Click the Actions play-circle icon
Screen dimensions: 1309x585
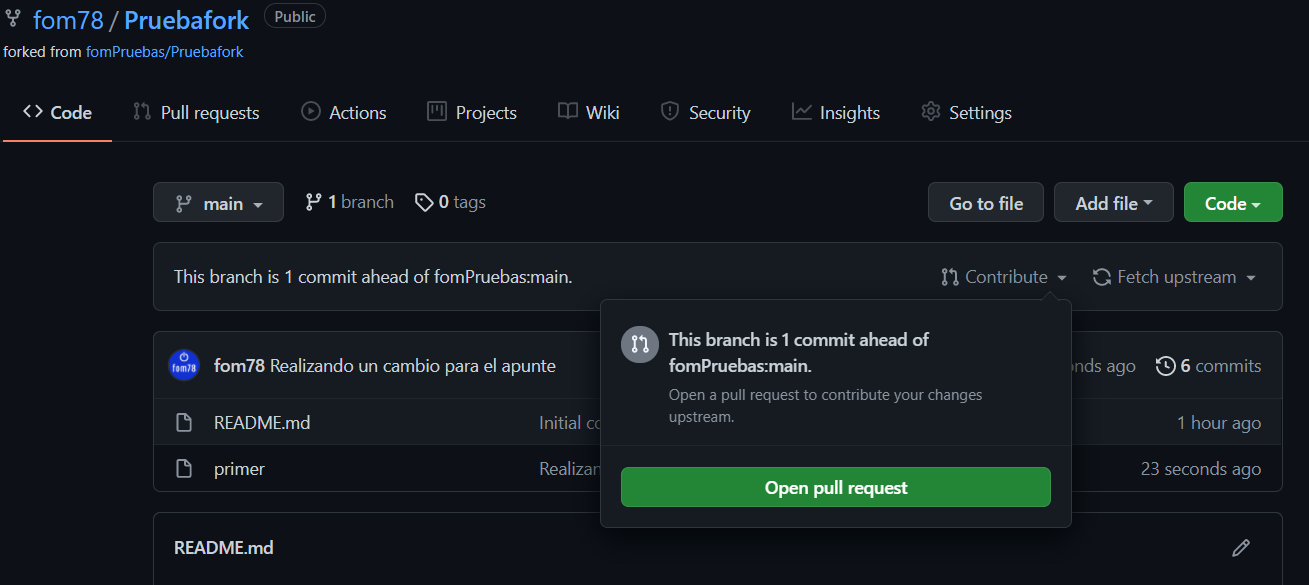310,112
